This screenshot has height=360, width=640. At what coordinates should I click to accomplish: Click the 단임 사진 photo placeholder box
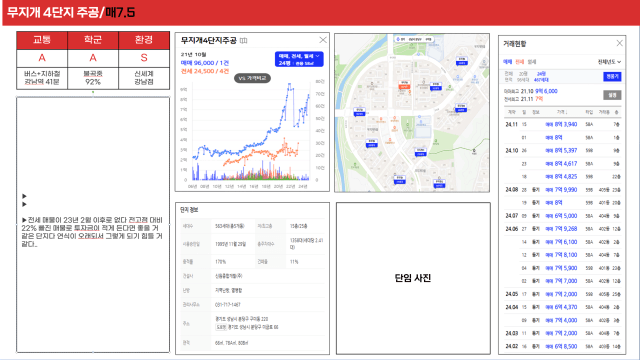pyautogui.click(x=413, y=278)
